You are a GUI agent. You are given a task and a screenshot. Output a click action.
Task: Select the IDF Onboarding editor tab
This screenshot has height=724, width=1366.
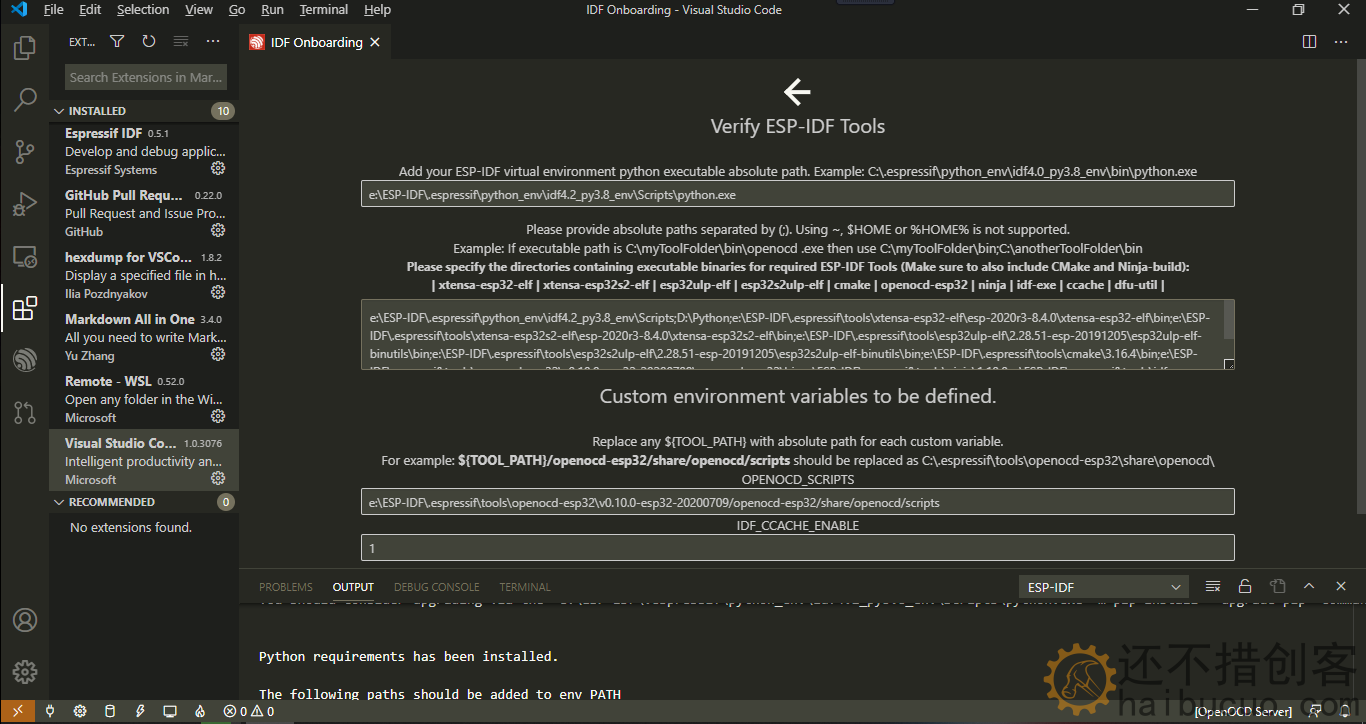(316, 42)
